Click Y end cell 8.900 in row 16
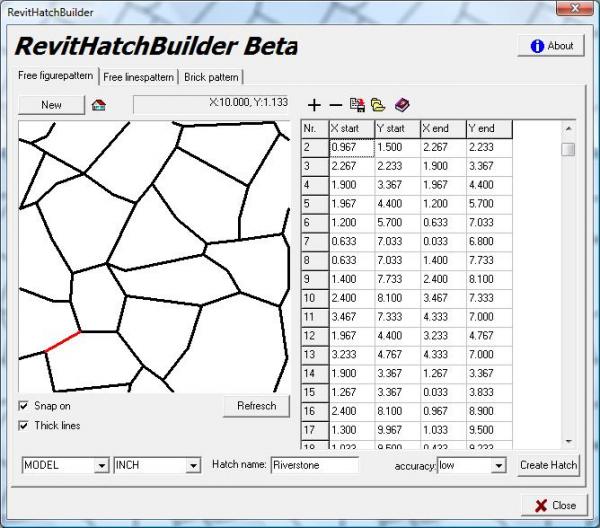This screenshot has width=600, height=528. [489, 411]
